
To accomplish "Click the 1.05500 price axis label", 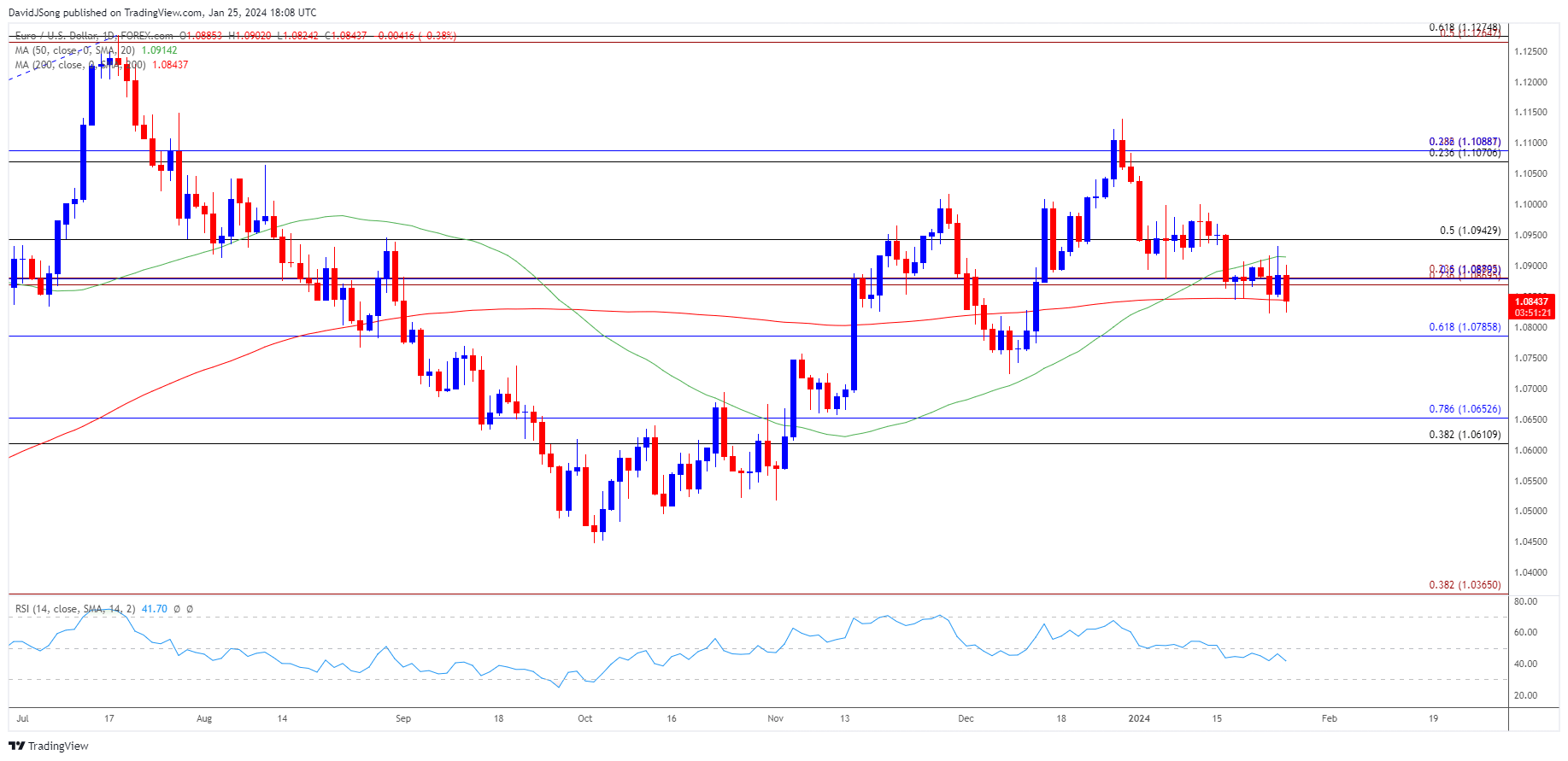I will pyautogui.click(x=1530, y=482).
